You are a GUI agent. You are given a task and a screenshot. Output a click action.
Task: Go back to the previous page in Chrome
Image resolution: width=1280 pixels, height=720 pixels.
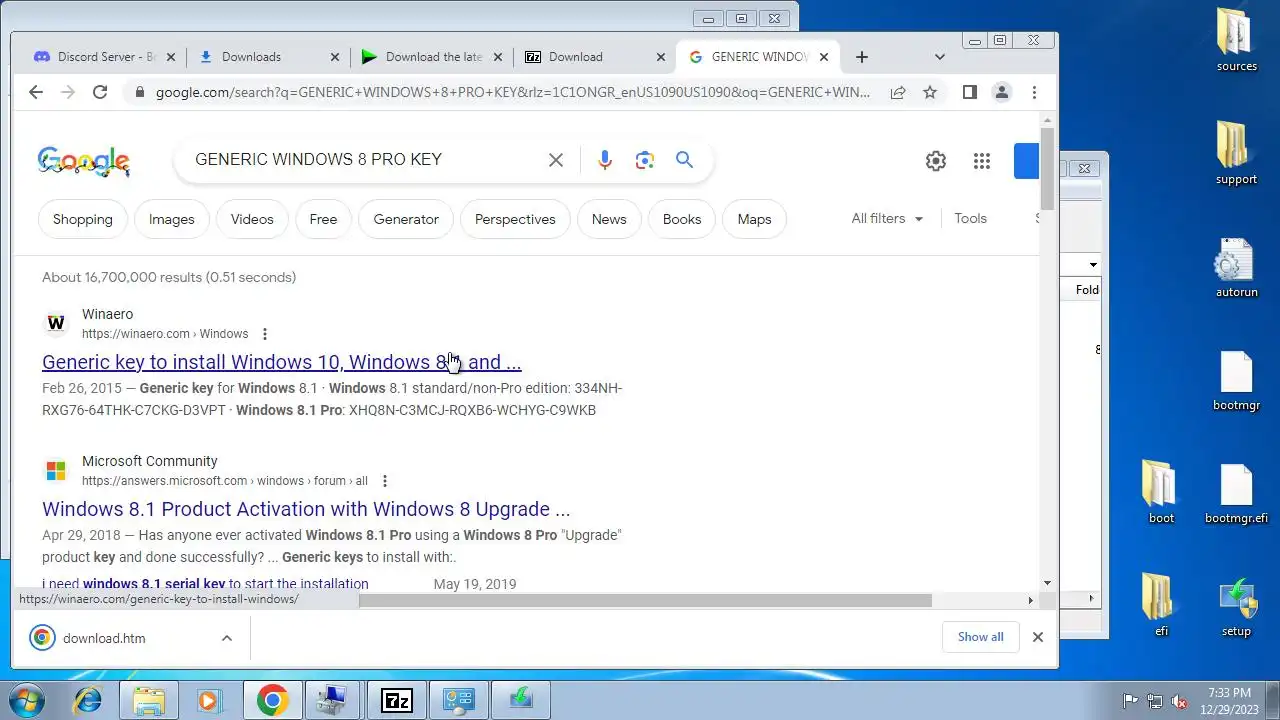(x=36, y=92)
